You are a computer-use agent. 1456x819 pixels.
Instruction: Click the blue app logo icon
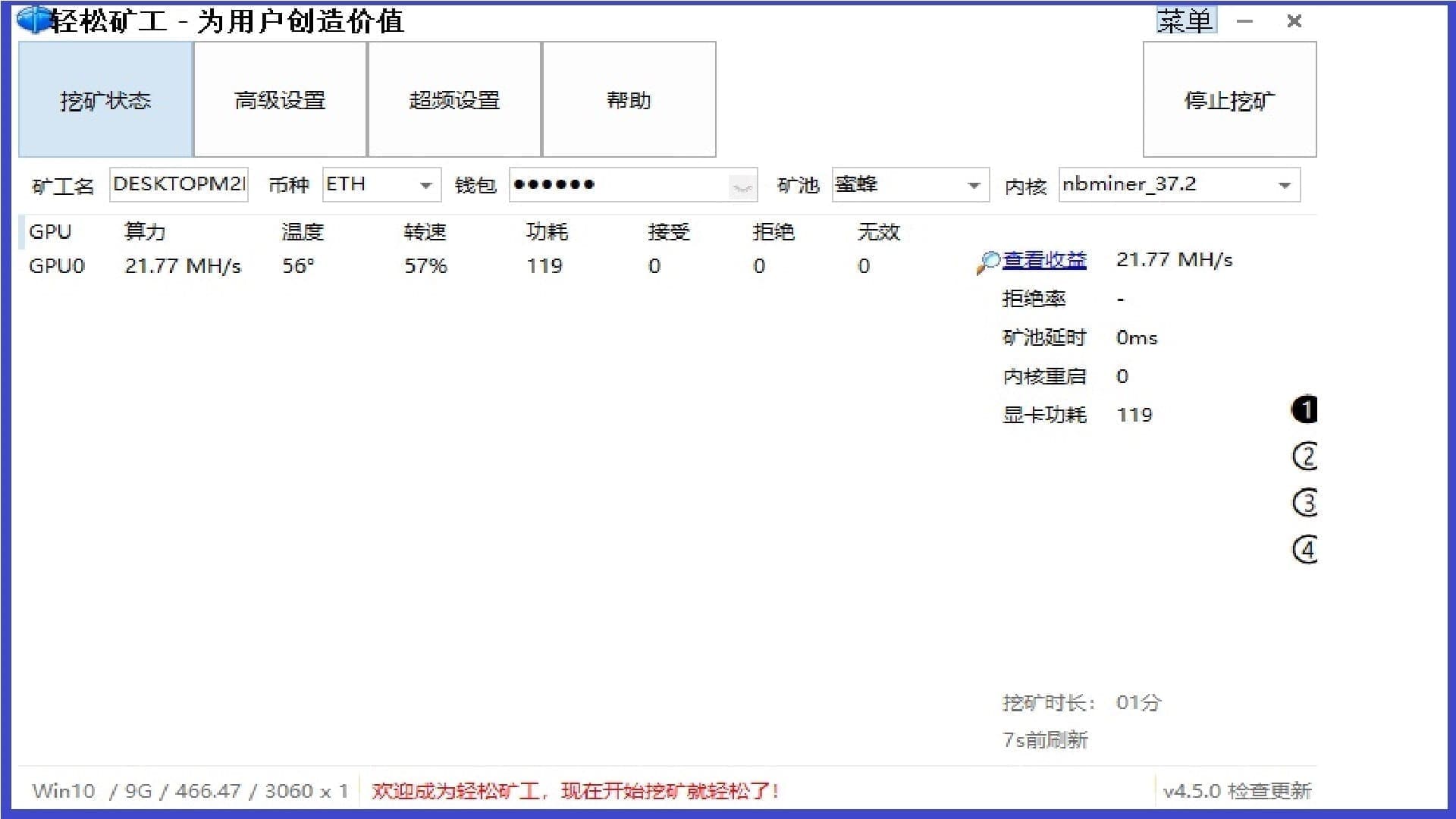pyautogui.click(x=33, y=20)
